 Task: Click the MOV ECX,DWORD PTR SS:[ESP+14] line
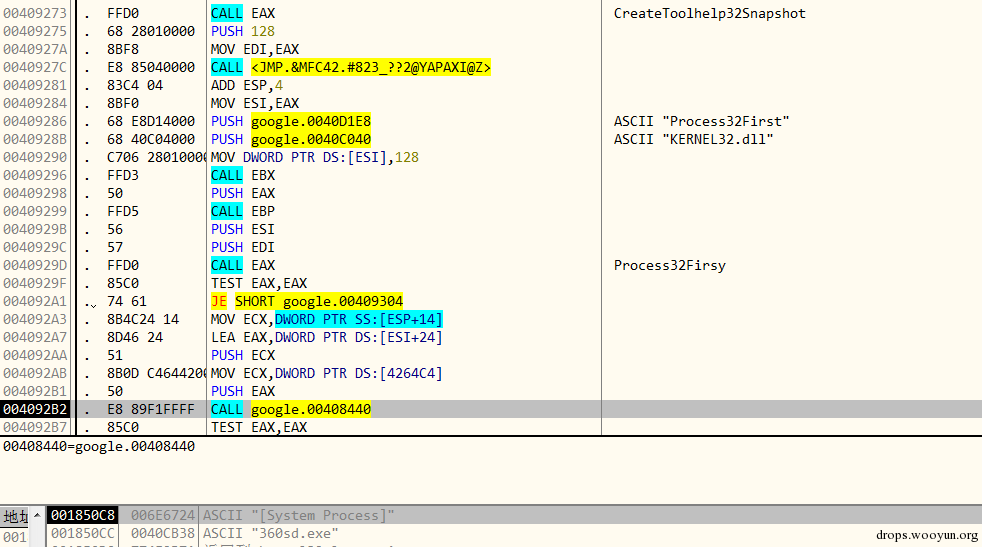pos(327,320)
